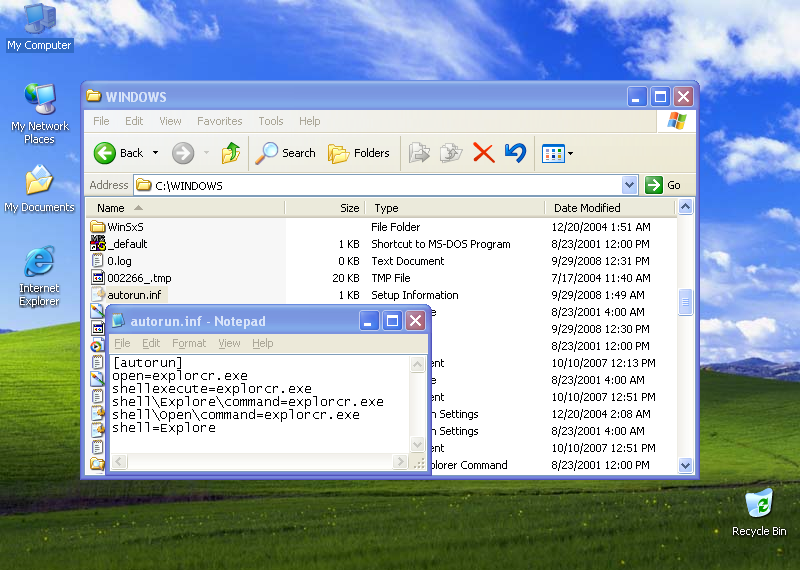Viewport: 800px width, 570px height.
Task: Click the Copy To toolbar icon
Action: click(451, 153)
